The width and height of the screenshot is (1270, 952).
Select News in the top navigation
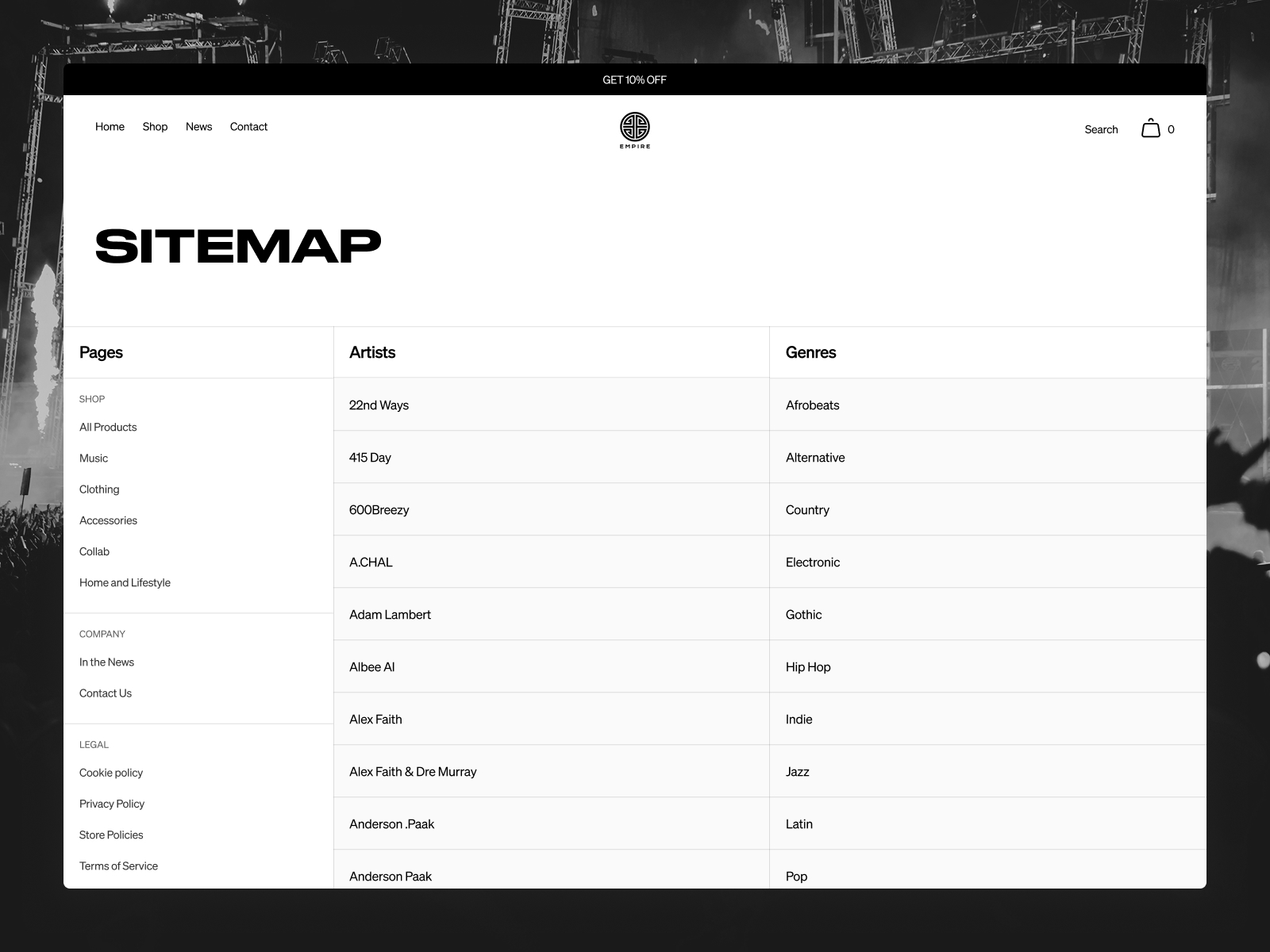click(198, 126)
